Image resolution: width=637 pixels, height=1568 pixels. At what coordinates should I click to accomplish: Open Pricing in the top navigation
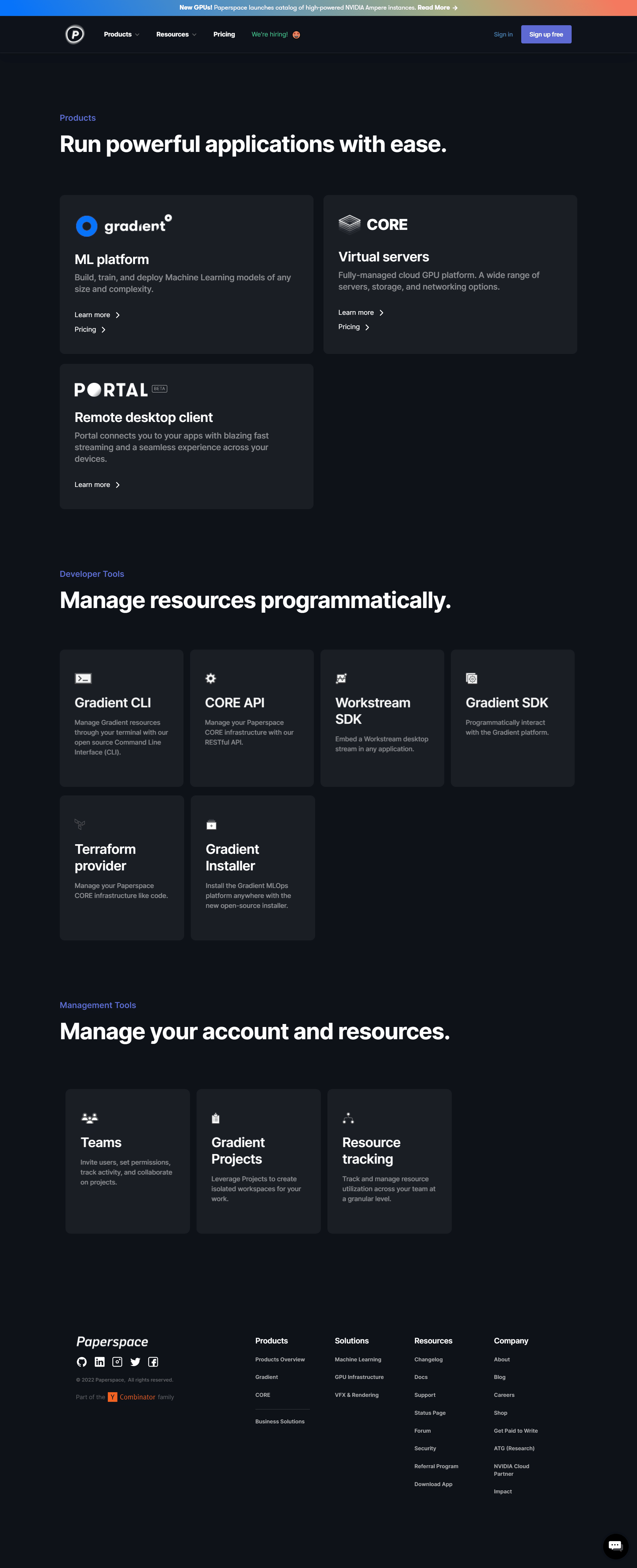[224, 34]
